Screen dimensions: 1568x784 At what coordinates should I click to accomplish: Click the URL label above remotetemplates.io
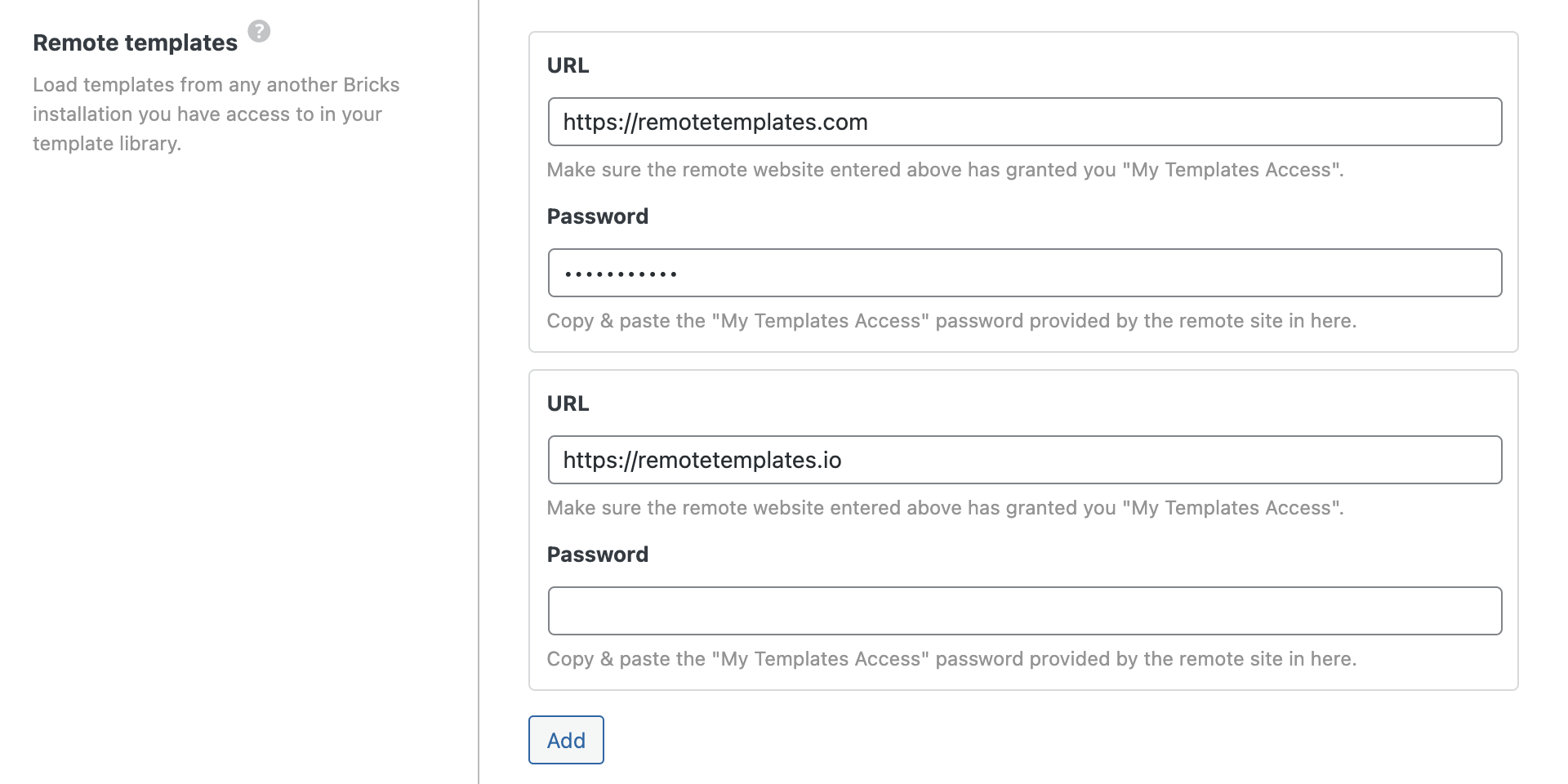click(x=568, y=403)
